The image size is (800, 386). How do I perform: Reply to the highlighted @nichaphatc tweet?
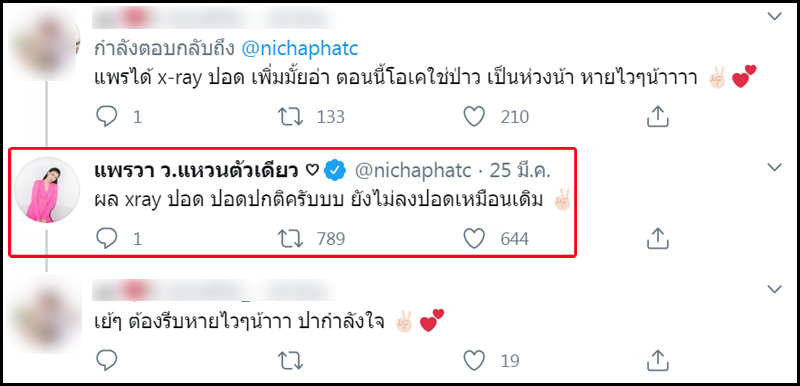click(x=107, y=239)
